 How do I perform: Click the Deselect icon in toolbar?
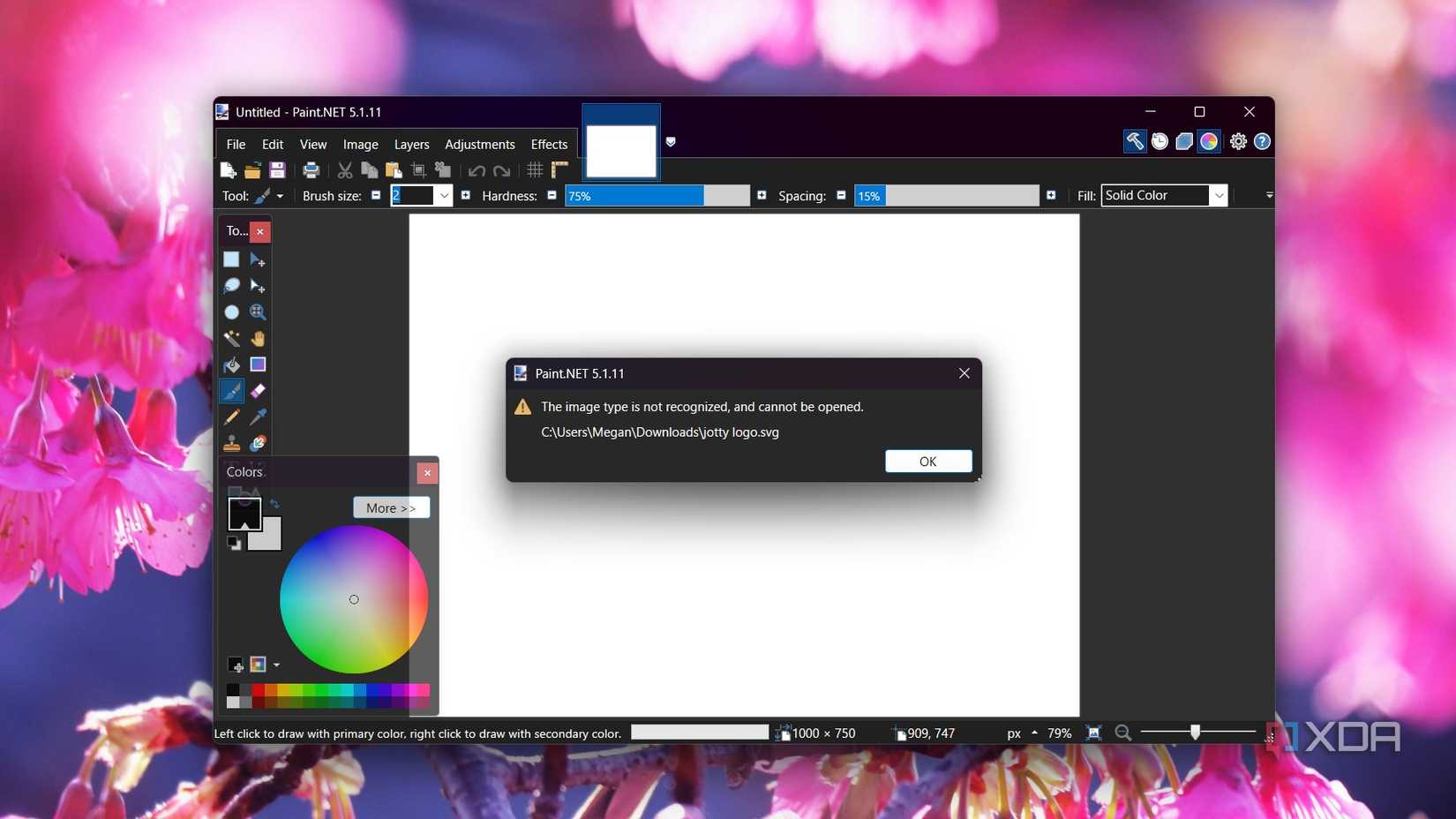443,170
